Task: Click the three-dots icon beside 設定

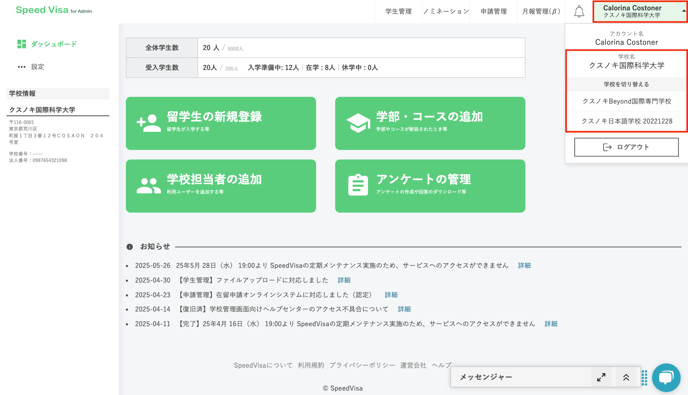Action: click(22, 67)
